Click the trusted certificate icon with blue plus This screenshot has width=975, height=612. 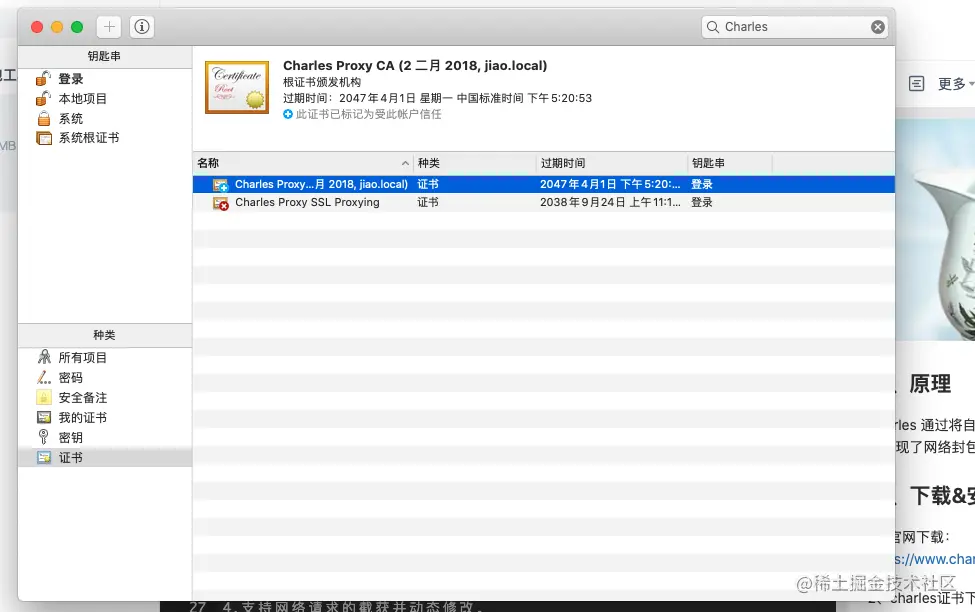221,185
